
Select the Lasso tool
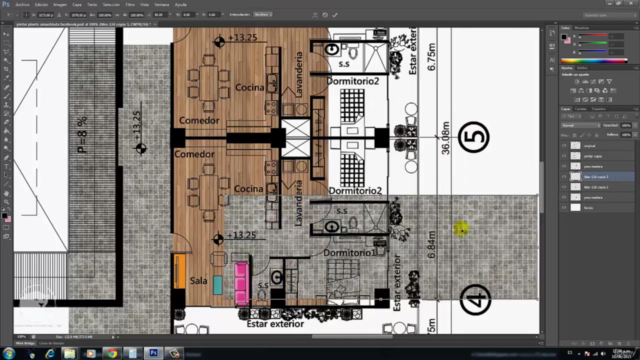[x=6, y=52]
